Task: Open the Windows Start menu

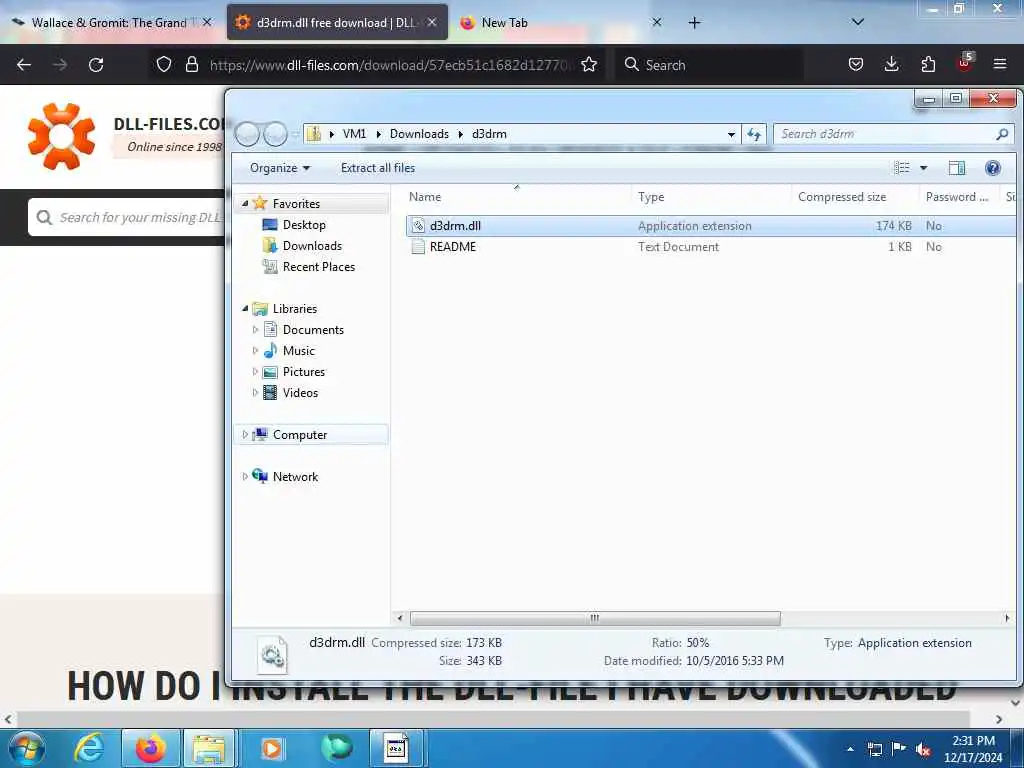Action: click(27, 748)
